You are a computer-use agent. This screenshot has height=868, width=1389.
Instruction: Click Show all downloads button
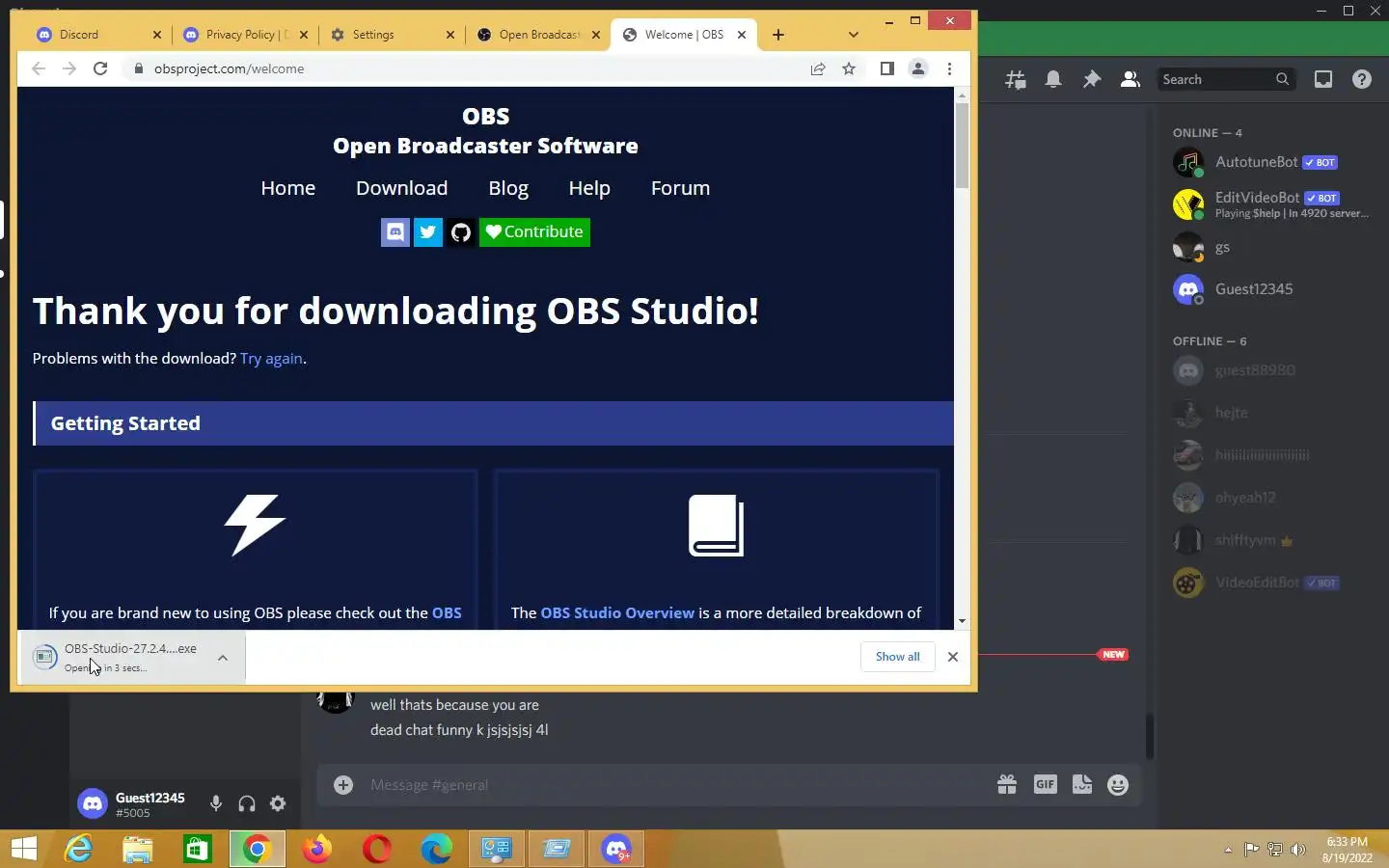(x=898, y=657)
